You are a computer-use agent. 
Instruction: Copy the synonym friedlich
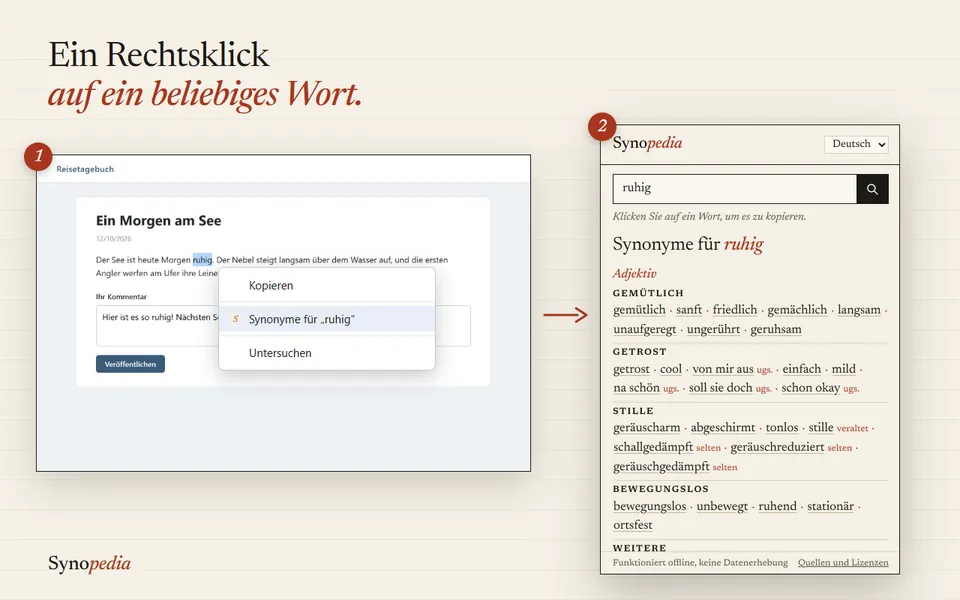[735, 310]
